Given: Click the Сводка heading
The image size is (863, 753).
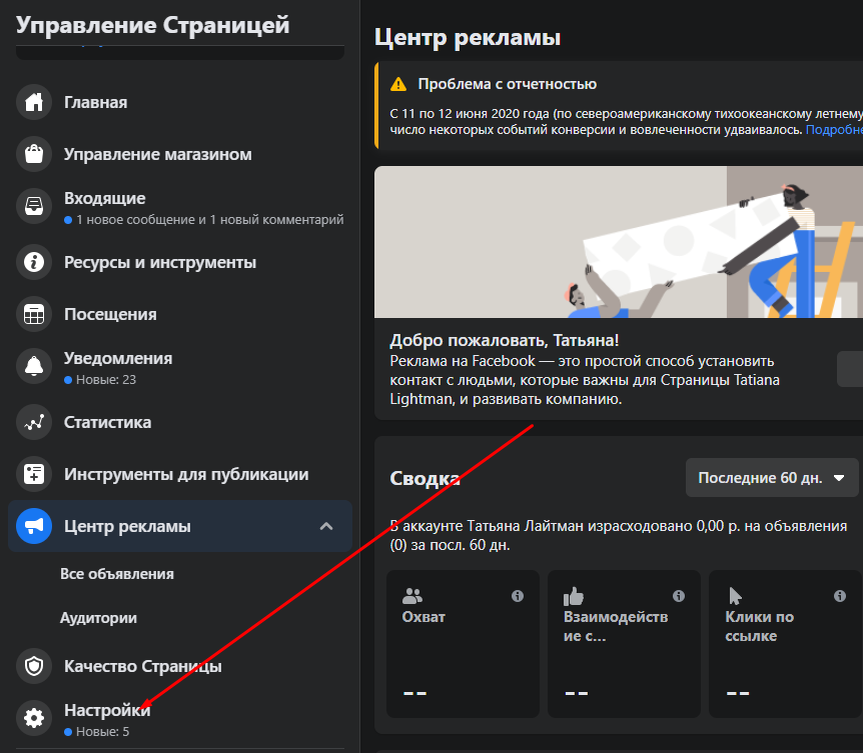Looking at the screenshot, I should (x=425, y=478).
